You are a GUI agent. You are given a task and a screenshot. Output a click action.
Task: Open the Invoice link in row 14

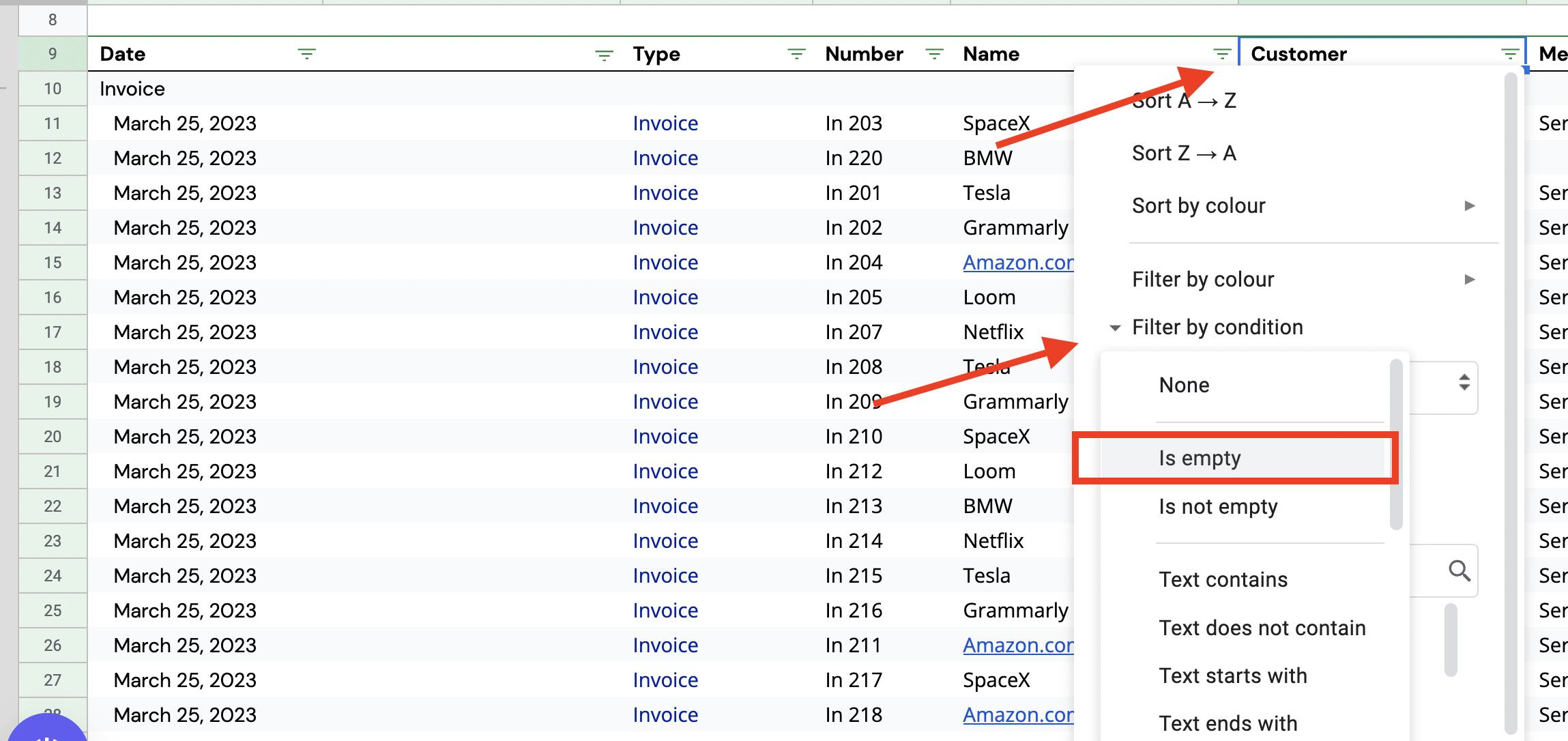pos(665,228)
